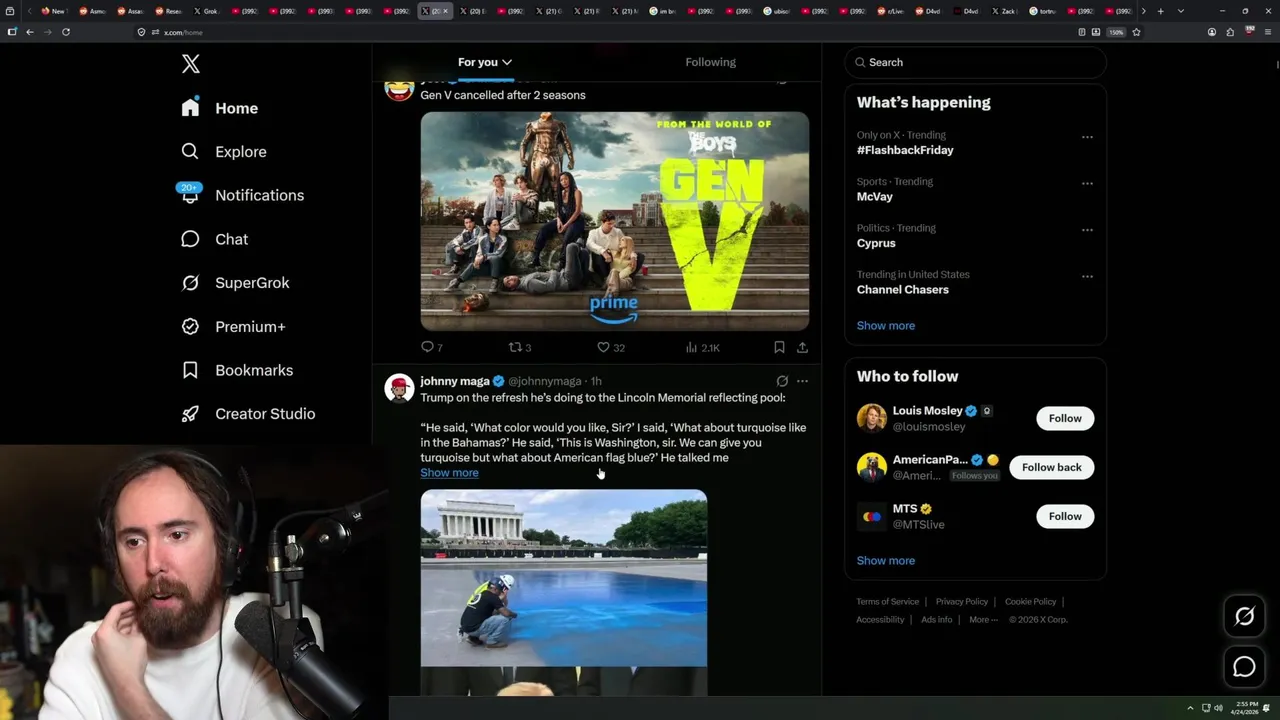Open the list all tabs dropdown
Screen dimensions: 1280x720
[x=1181, y=11]
